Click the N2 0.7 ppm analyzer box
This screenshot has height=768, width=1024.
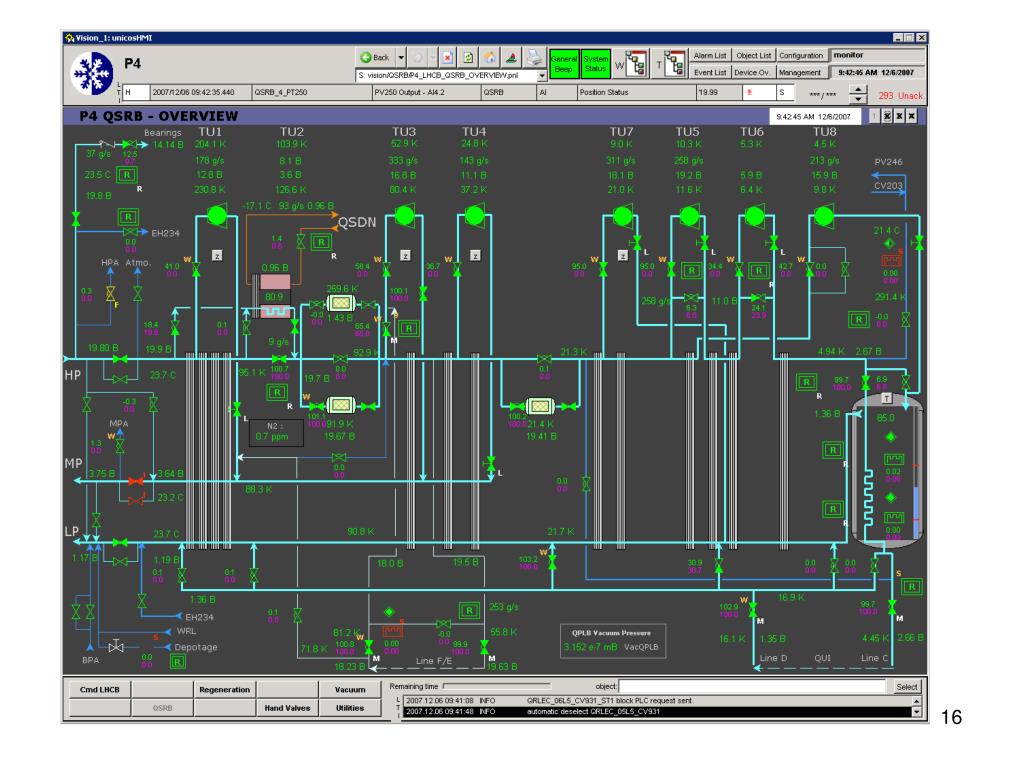pyautogui.click(x=276, y=432)
